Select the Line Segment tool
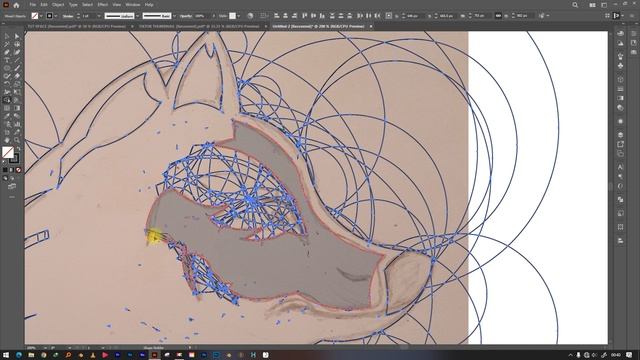 17,60
